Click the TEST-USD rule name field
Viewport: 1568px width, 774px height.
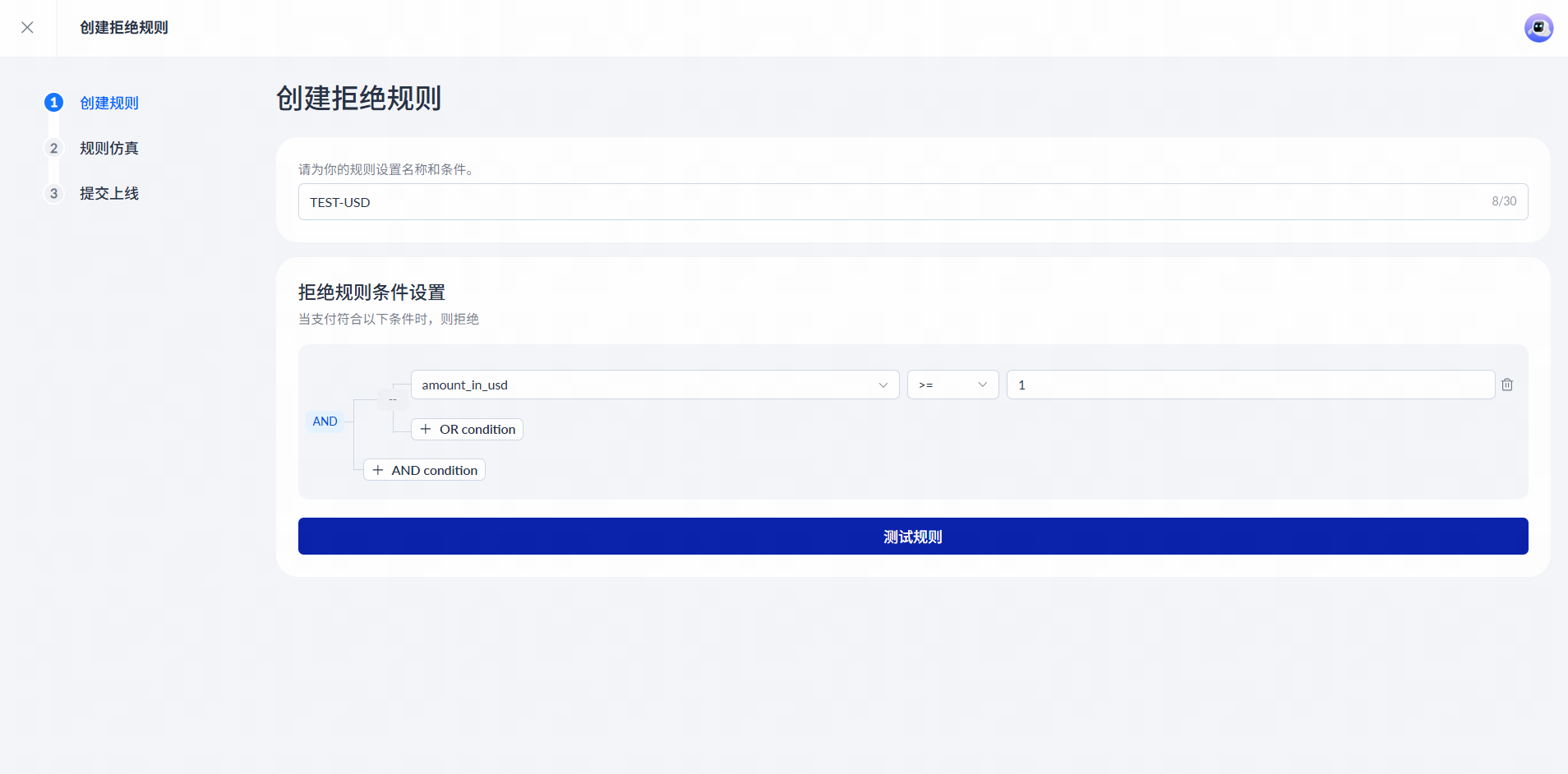(x=913, y=201)
